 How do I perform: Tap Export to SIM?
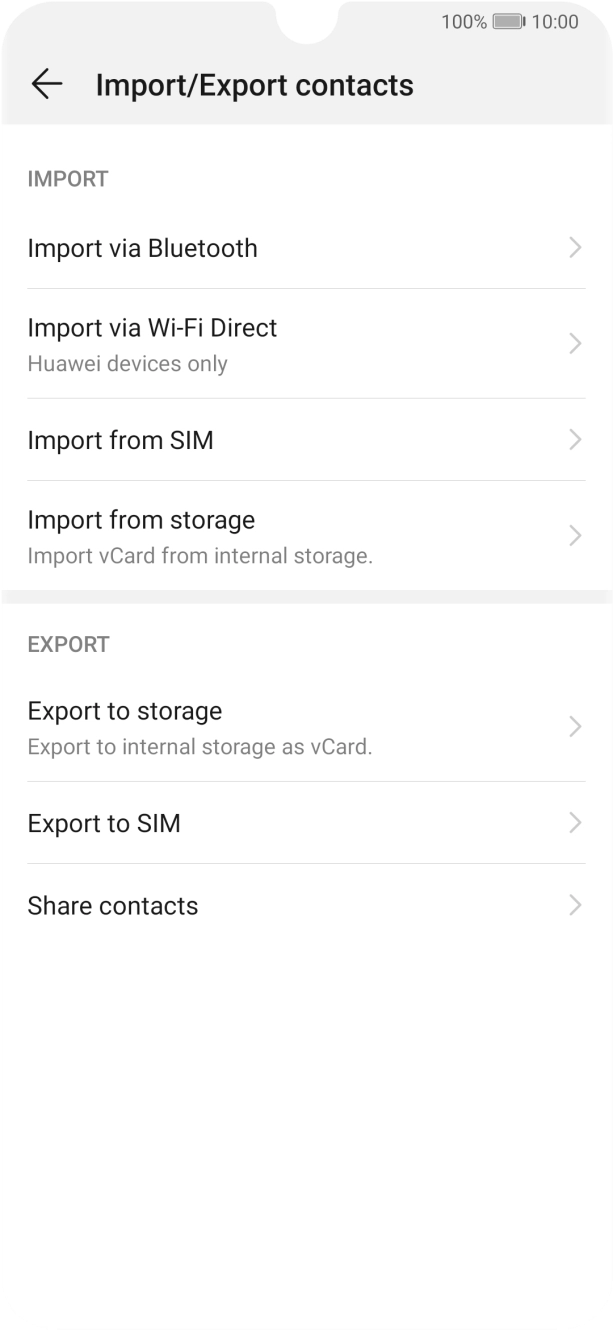coord(104,823)
